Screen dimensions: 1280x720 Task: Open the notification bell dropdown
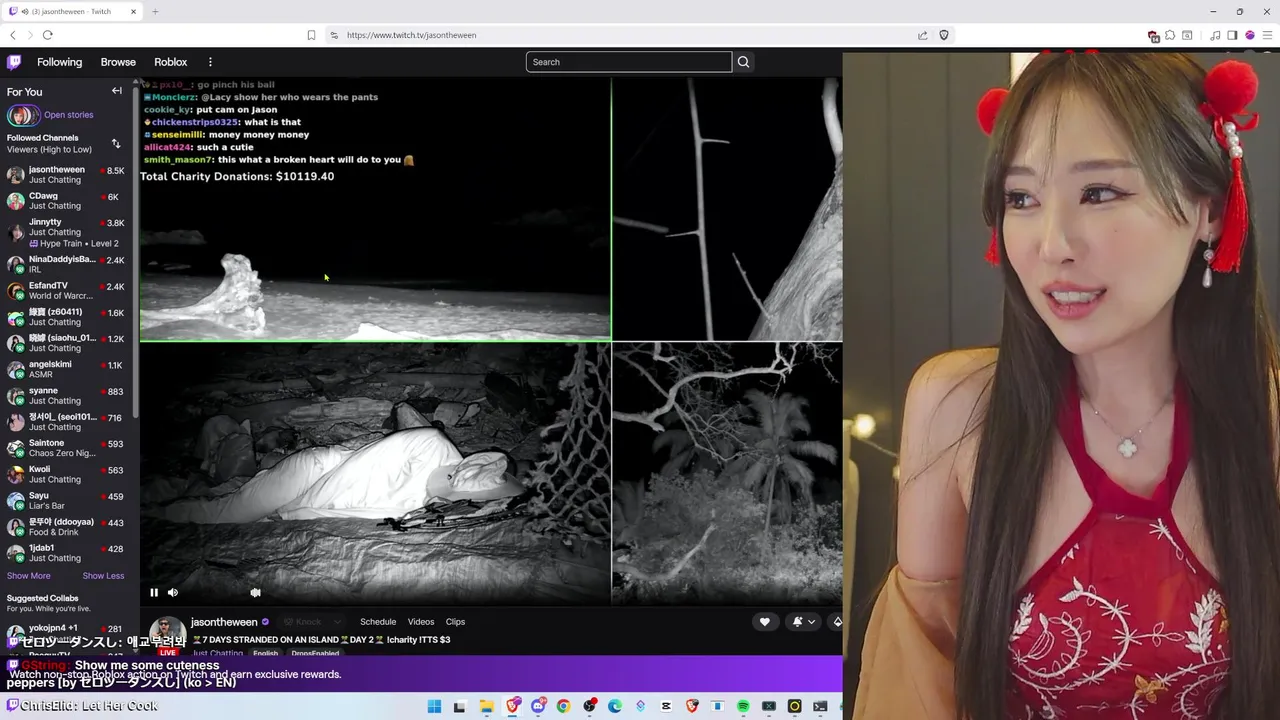pos(804,622)
